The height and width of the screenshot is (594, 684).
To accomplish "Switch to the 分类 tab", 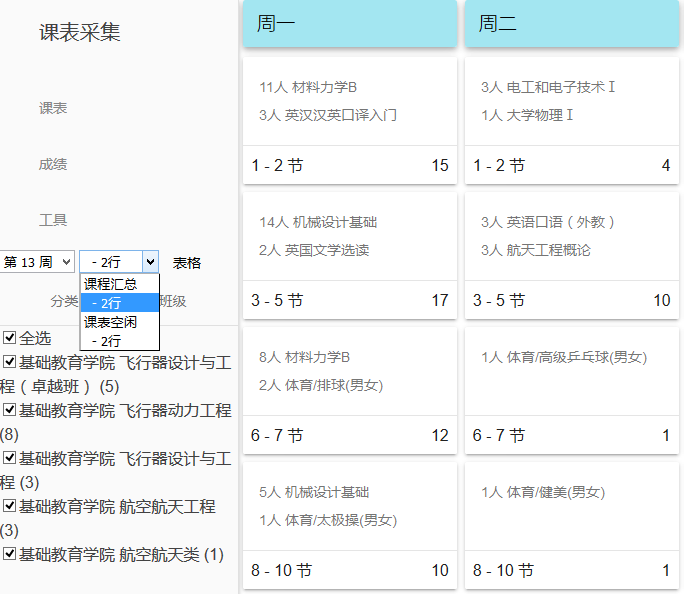I will coord(64,302).
